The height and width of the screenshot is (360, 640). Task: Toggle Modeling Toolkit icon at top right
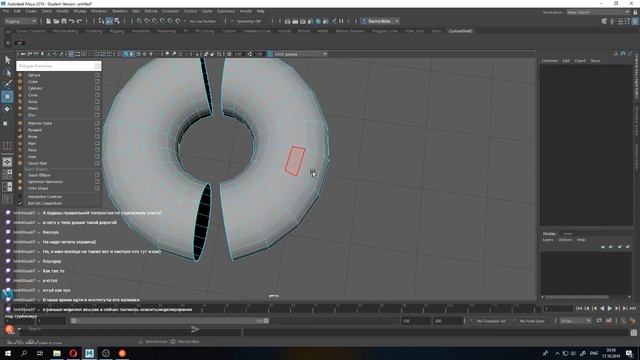coord(604,21)
